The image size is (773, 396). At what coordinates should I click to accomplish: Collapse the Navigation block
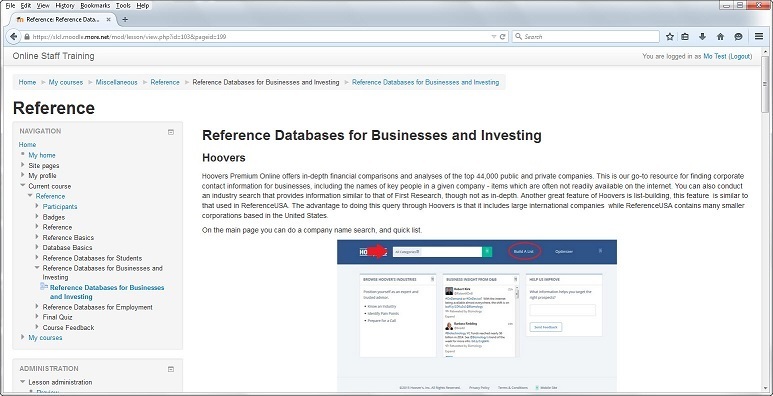click(x=171, y=132)
